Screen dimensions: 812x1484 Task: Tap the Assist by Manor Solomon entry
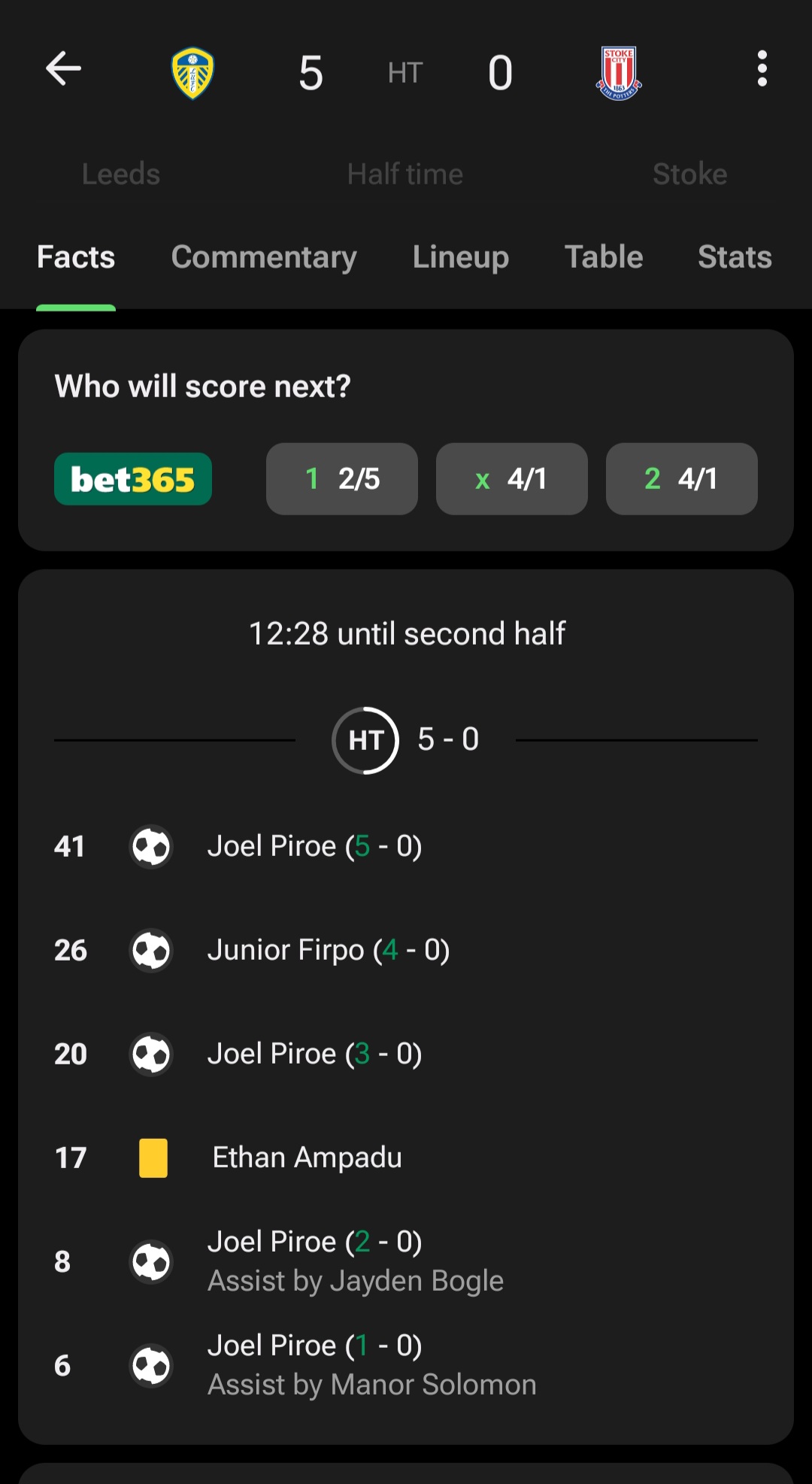click(372, 1385)
